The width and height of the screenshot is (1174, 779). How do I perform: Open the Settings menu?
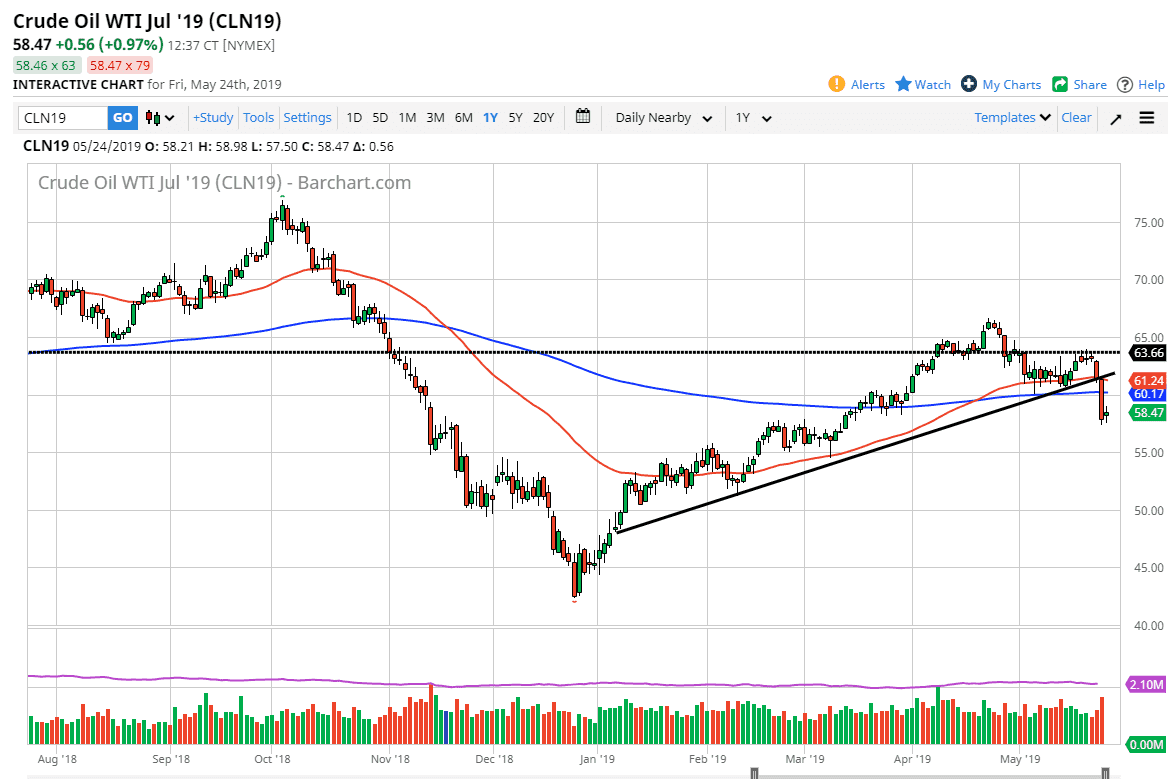click(x=307, y=118)
